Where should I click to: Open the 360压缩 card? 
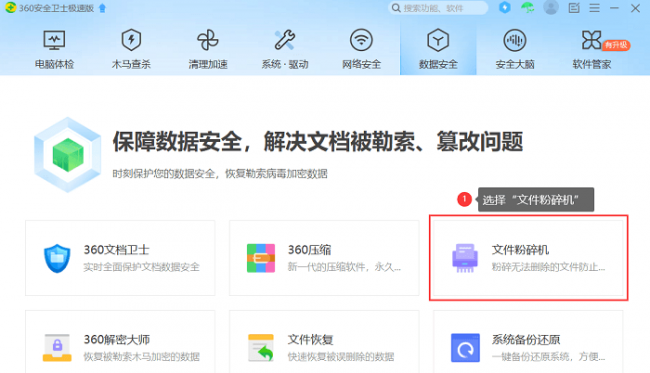pos(324,258)
